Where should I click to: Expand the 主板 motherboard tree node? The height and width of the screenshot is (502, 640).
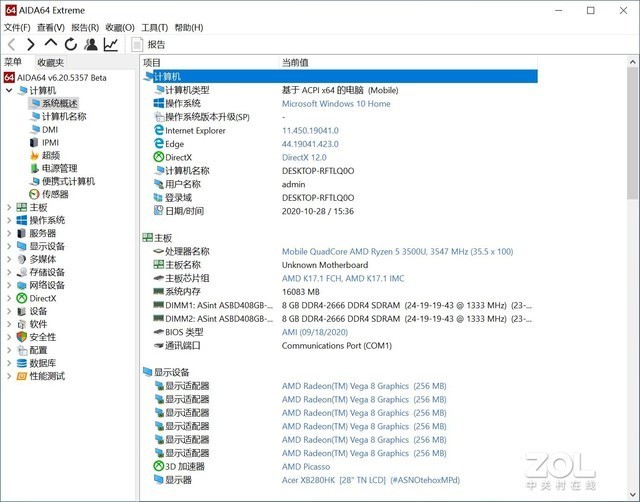point(9,207)
